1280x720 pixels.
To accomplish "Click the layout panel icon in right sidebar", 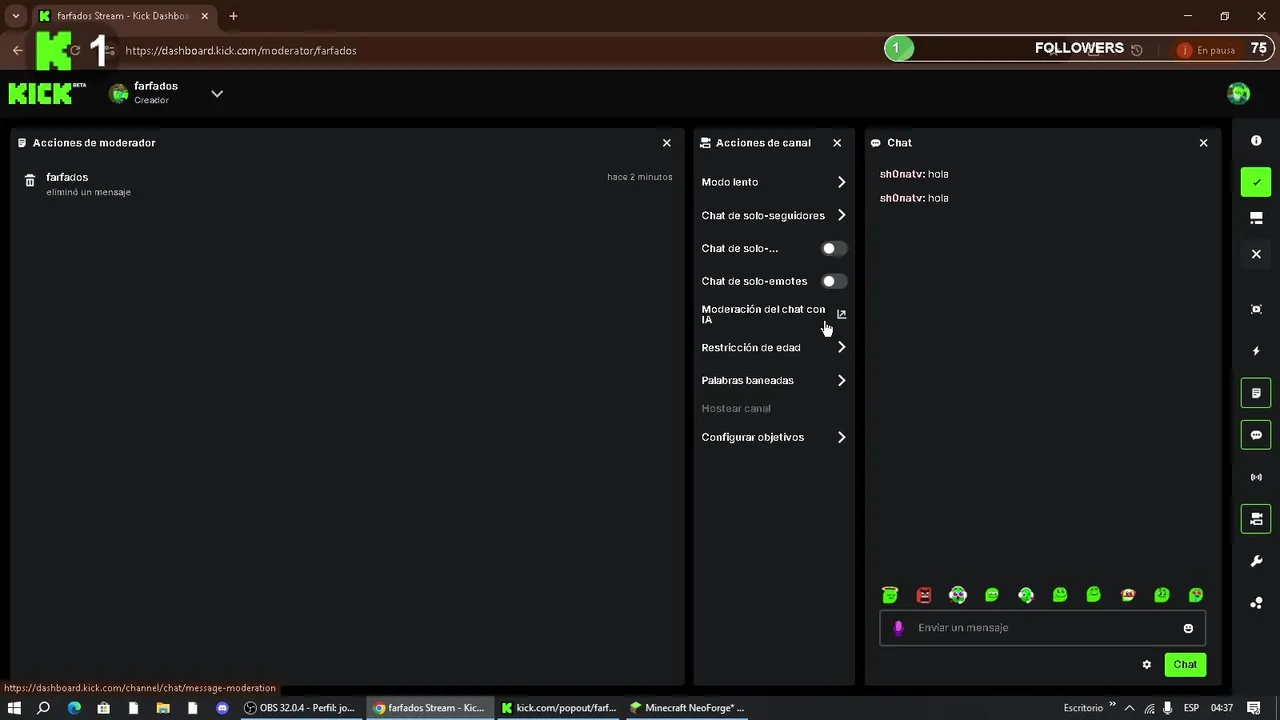I will (x=1256, y=218).
